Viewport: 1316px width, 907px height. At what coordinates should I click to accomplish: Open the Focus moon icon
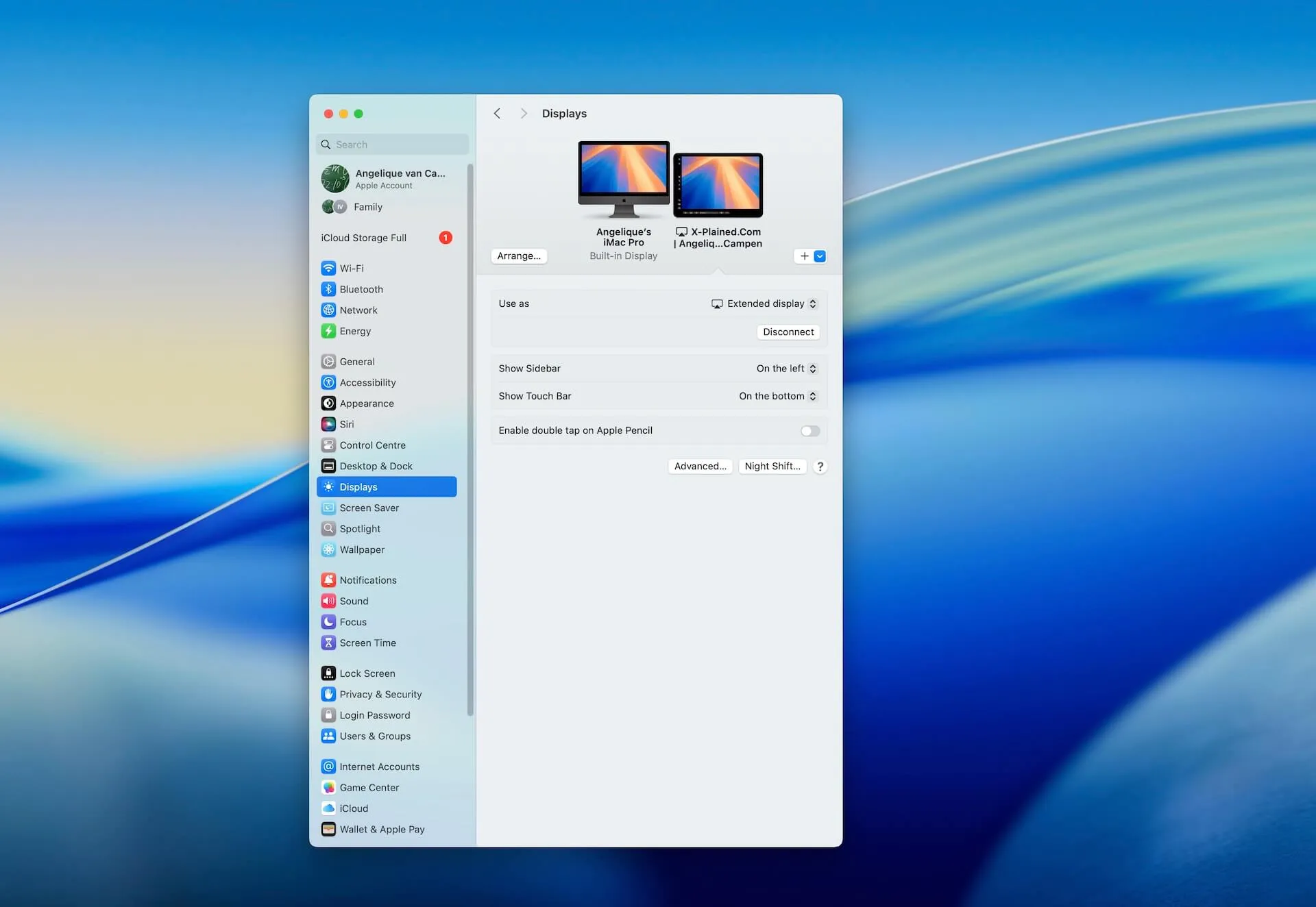(x=328, y=622)
